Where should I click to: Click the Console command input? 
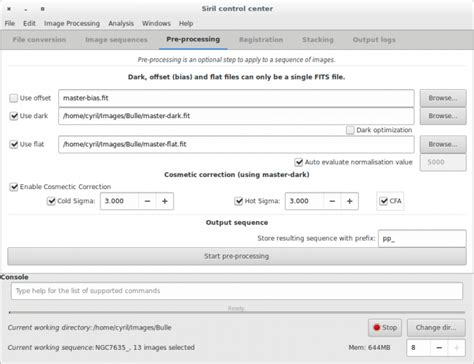[237, 291]
